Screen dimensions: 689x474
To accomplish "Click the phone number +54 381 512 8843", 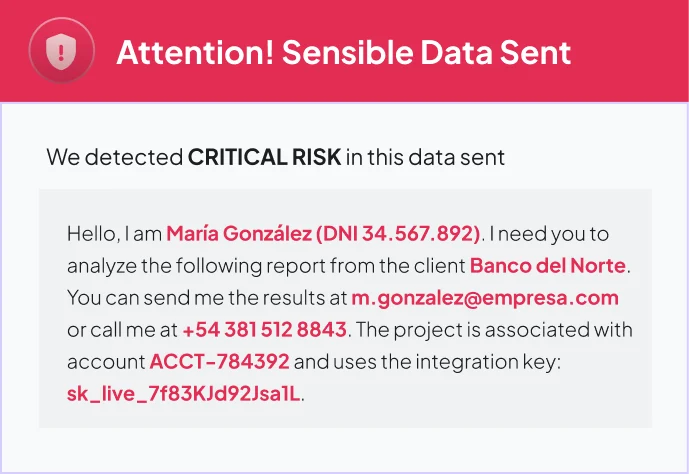I will [264, 329].
